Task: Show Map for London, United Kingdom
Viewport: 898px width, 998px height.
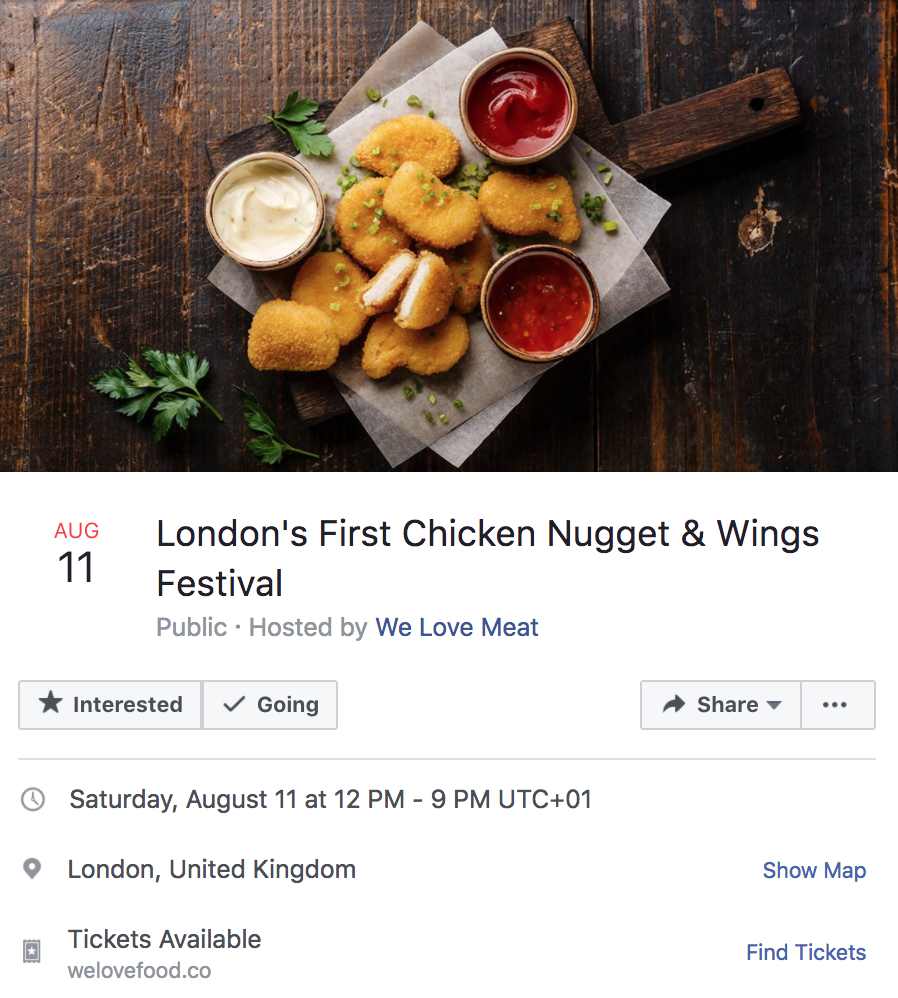Action: 814,870
